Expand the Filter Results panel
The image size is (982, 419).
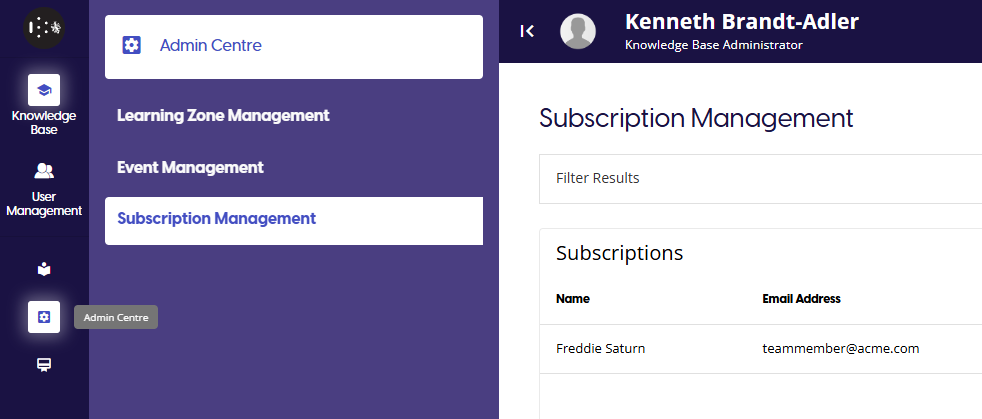tap(598, 178)
